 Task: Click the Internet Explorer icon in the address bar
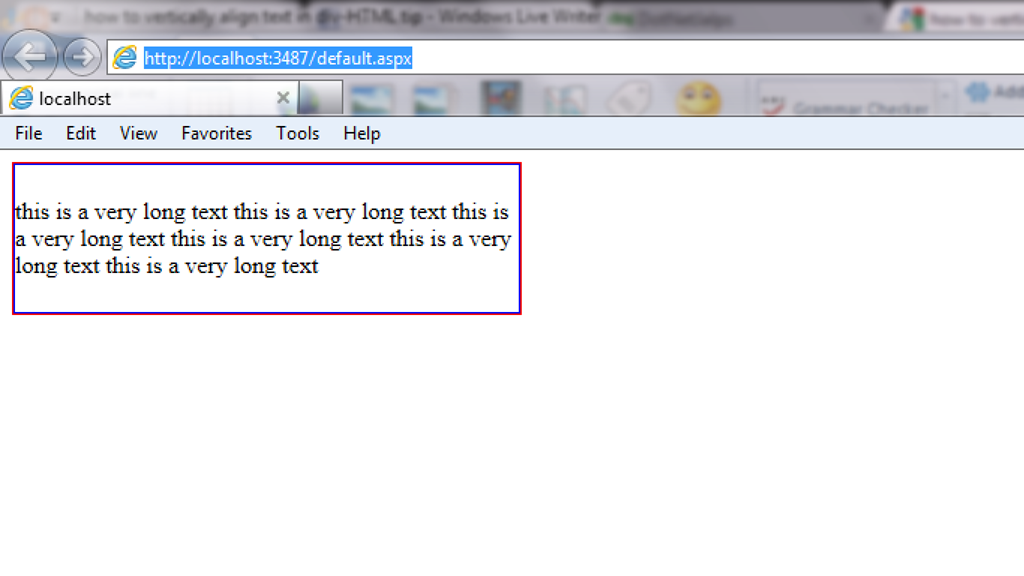click(x=124, y=58)
